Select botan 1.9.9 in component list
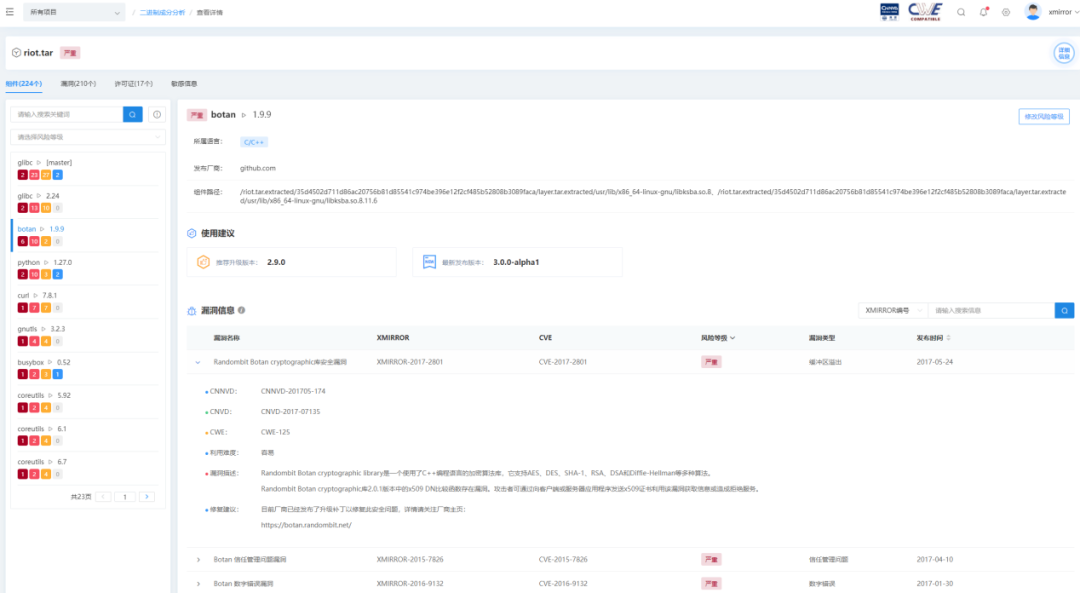This screenshot has height=593, width=1080. [x=87, y=235]
